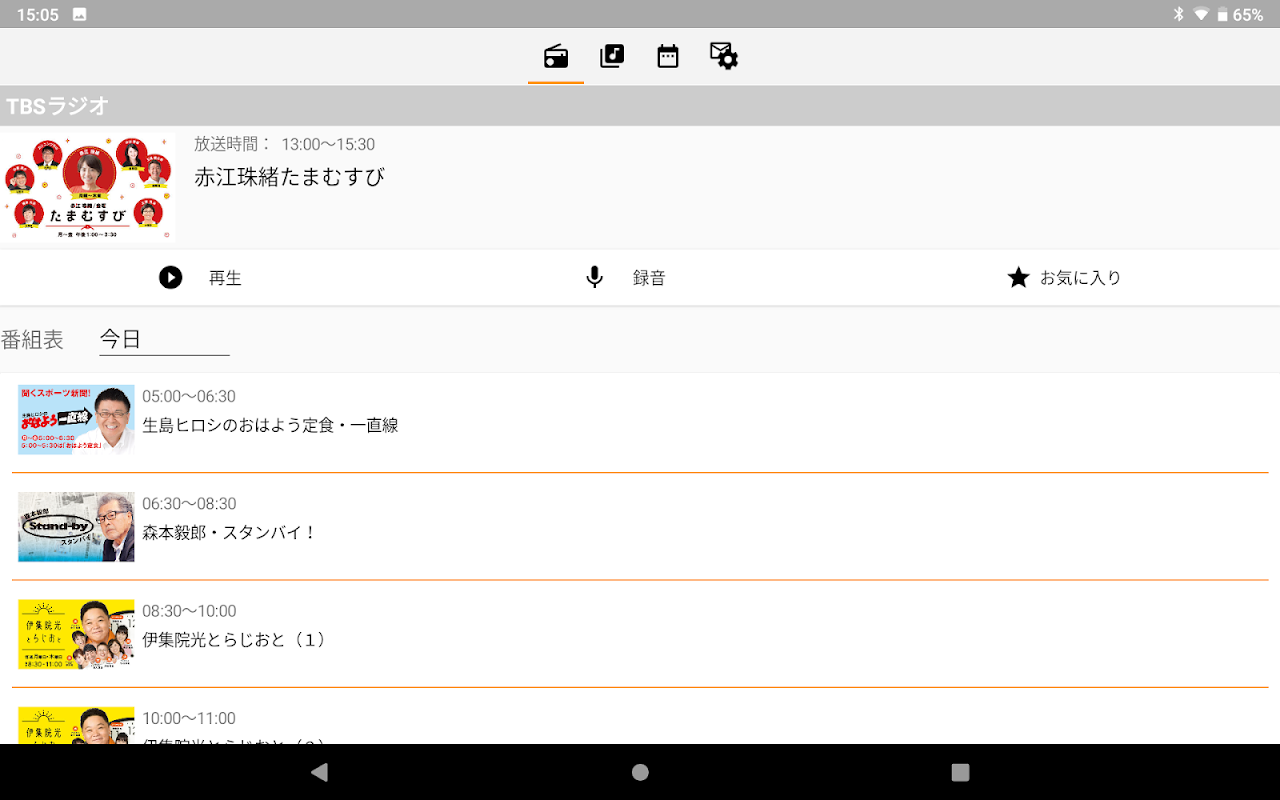Tap the TBSラジオ station header
The width and height of the screenshot is (1280, 800).
point(640,106)
